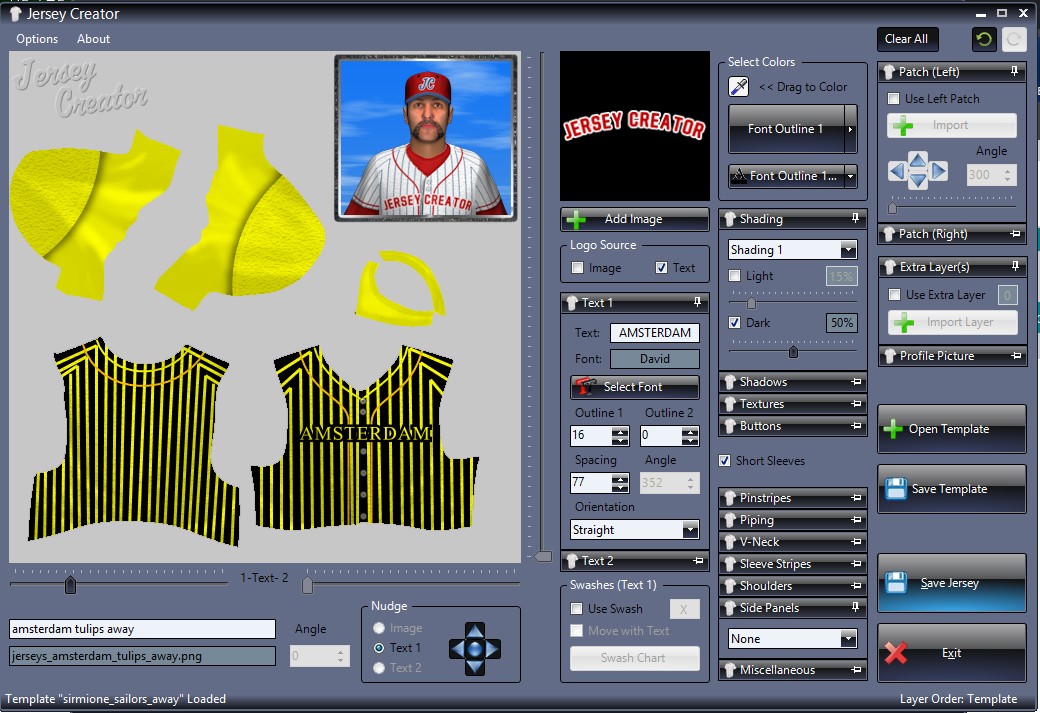
Task: Uncheck the Short Sleeves checkbox
Action: [x=725, y=461]
